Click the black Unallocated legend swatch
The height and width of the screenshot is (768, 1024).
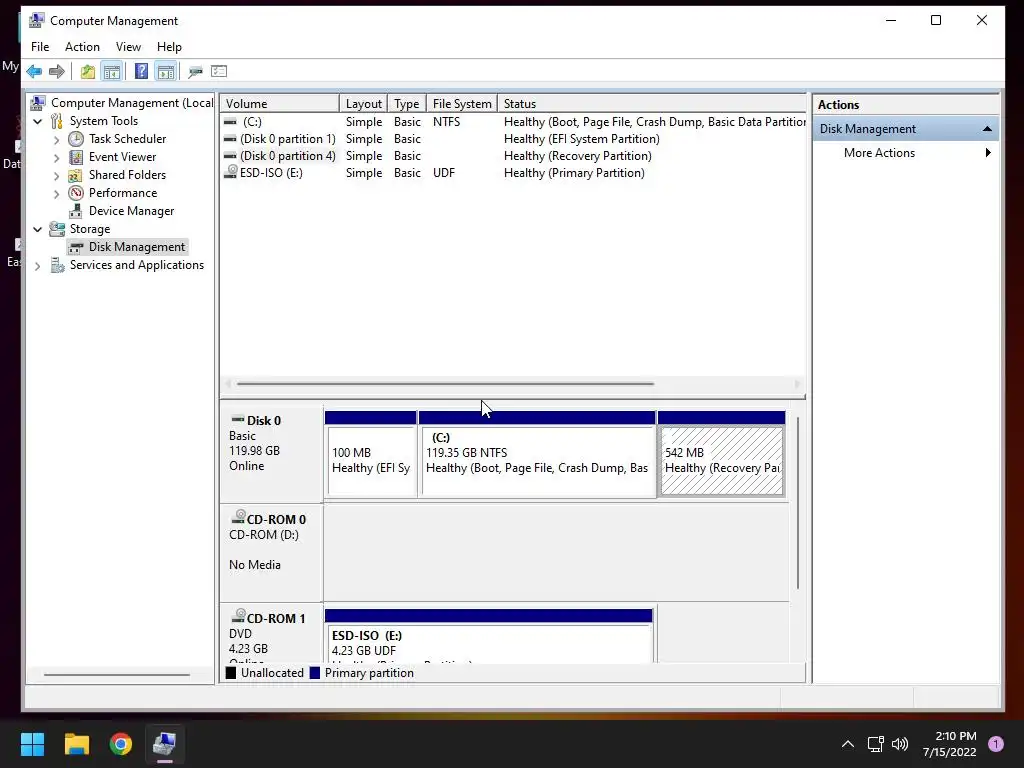pyautogui.click(x=231, y=673)
